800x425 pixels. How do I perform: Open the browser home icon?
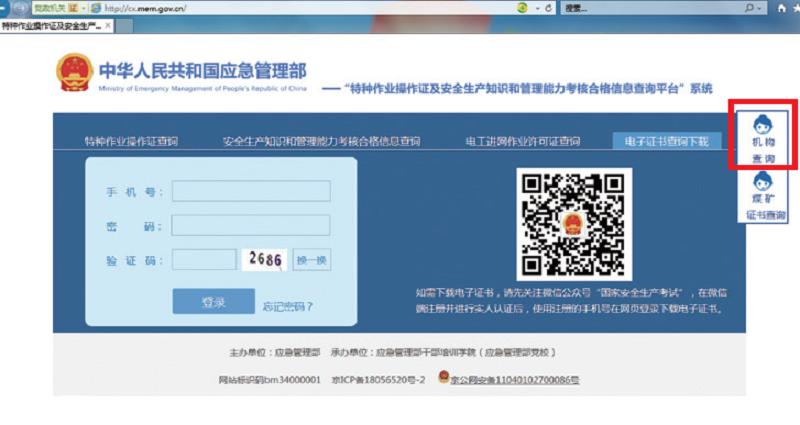click(782, 8)
